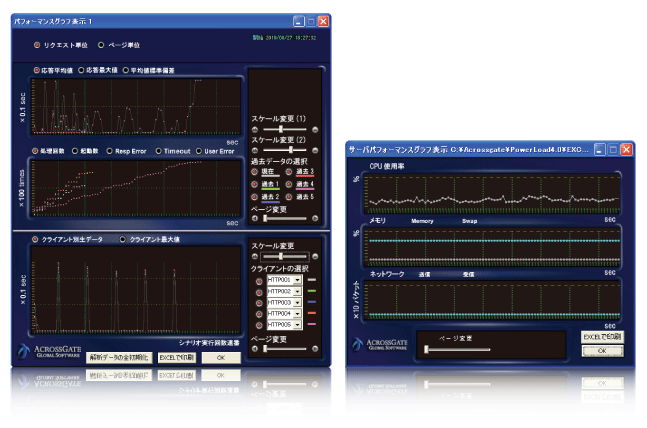The height and width of the screenshot is (428, 647).
Task: Click blue color swatch beside HTTP003
Action: click(312, 302)
